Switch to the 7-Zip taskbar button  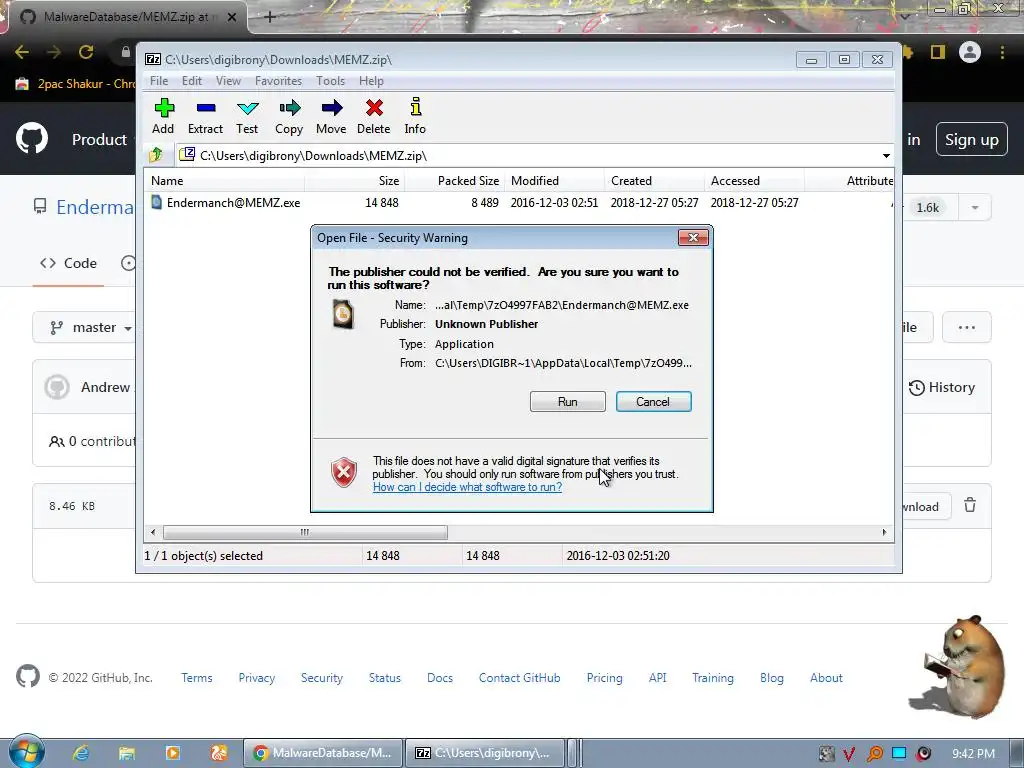(485, 753)
